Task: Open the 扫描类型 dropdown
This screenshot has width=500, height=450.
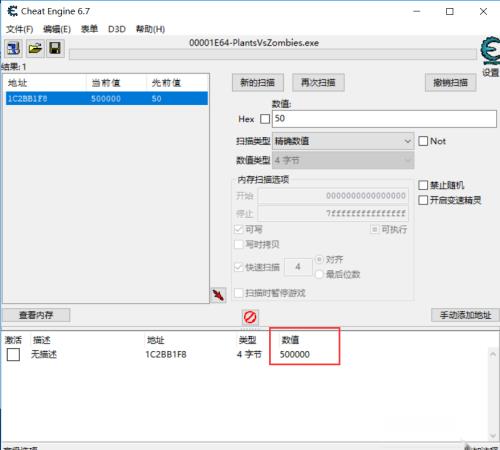Action: coord(343,141)
